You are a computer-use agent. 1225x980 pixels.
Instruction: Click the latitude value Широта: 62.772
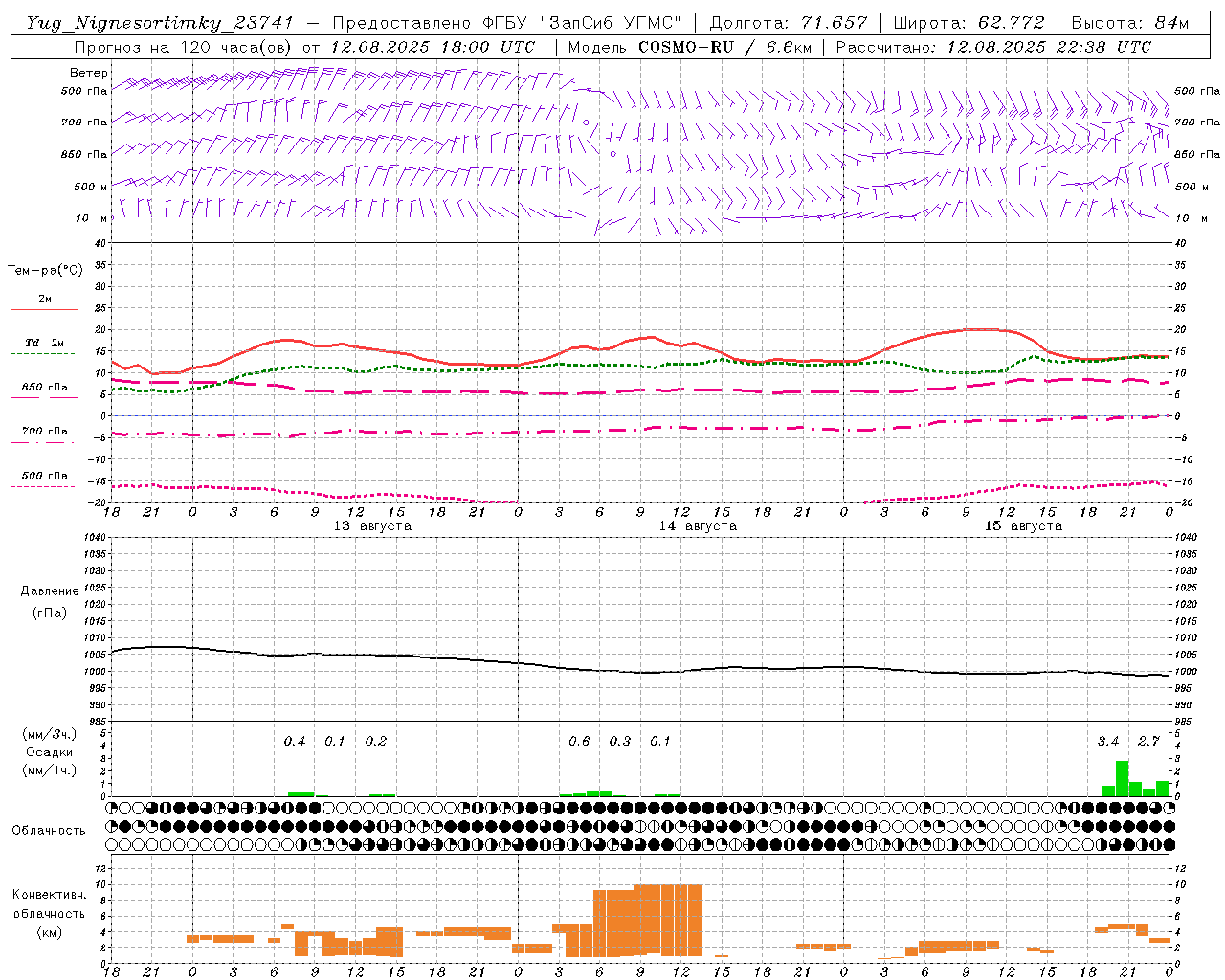point(969,23)
